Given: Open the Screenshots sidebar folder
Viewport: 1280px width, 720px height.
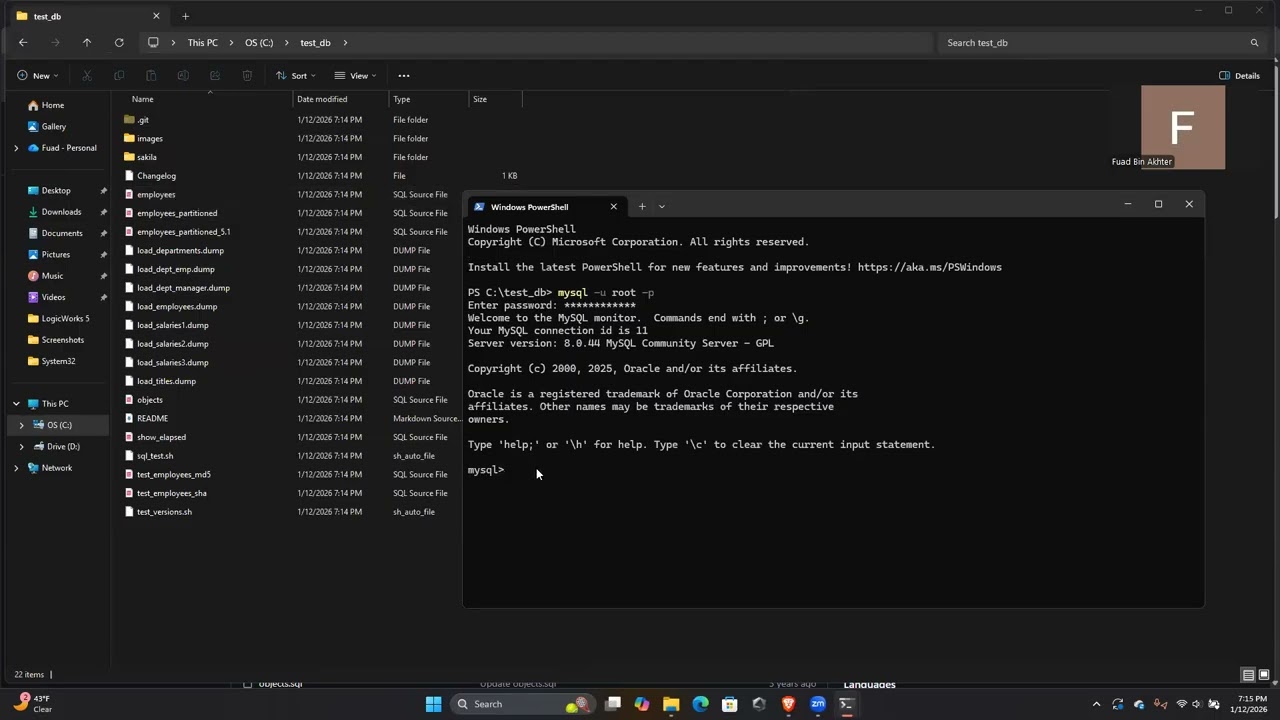Looking at the screenshot, I should click(x=63, y=340).
